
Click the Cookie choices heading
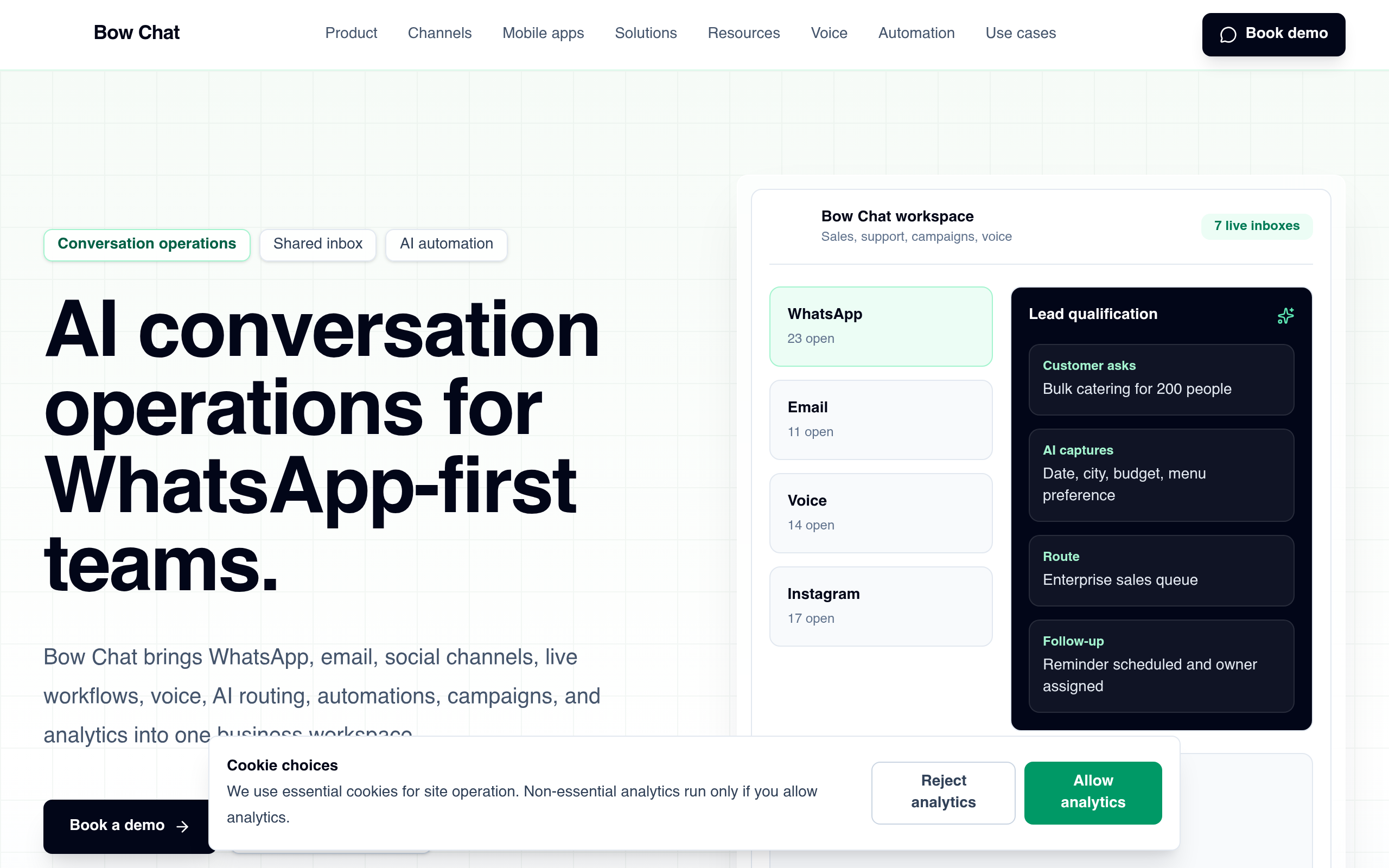[x=282, y=765]
